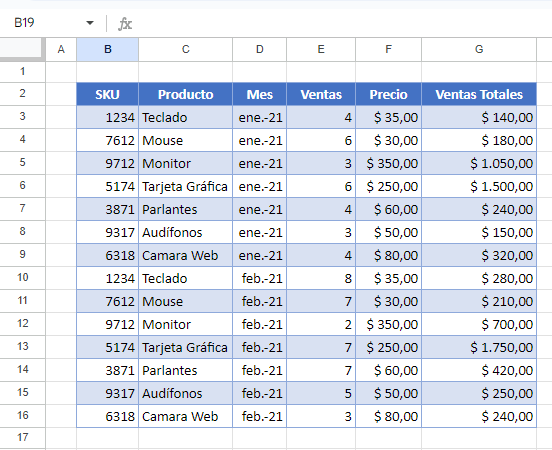The image size is (552, 450).
Task: Select Camara Web cell in row 9
Action: (x=186, y=255)
